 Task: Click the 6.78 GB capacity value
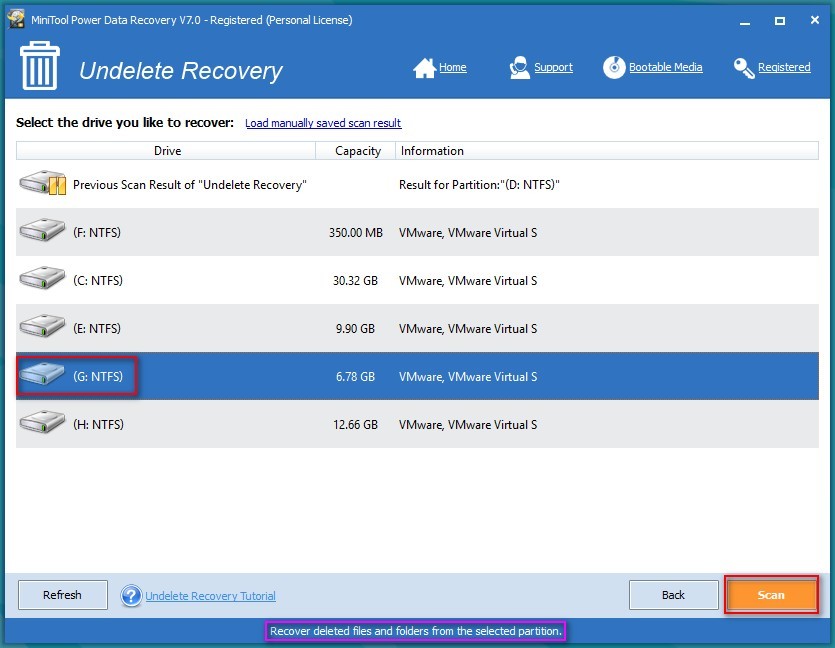(x=355, y=376)
